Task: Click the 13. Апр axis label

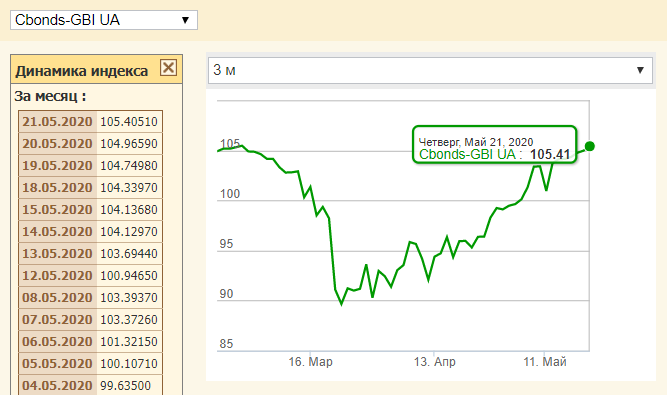Action: (x=435, y=362)
